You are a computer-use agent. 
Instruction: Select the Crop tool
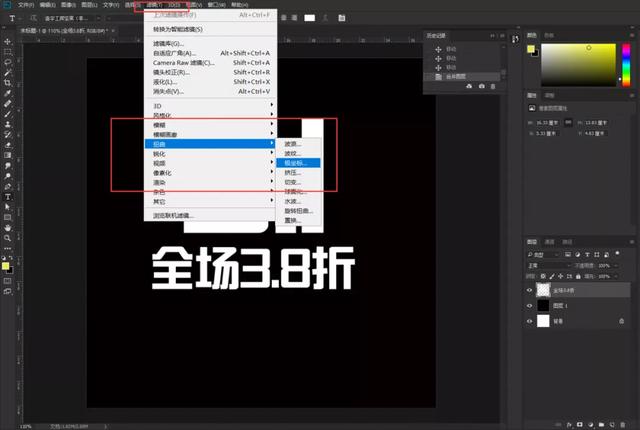(8, 82)
